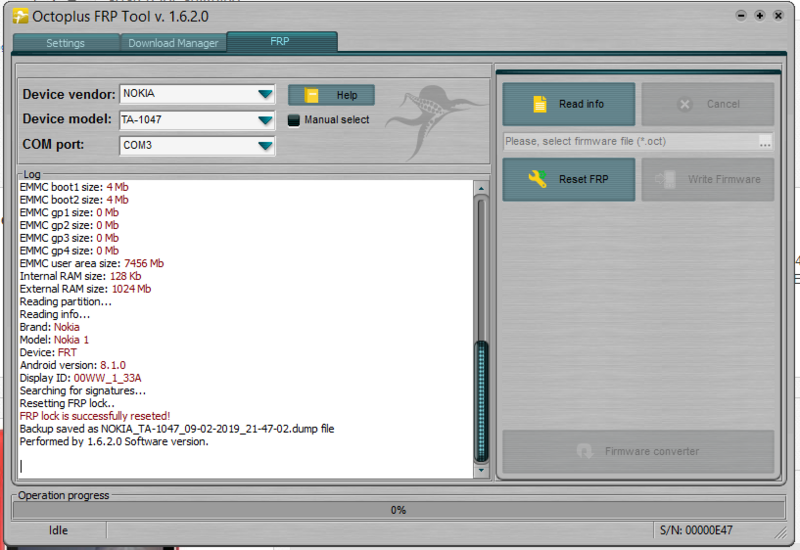Screen dimensions: 800x550
Task: Click the S/N: 00000E47 status text
Action: coord(696,531)
